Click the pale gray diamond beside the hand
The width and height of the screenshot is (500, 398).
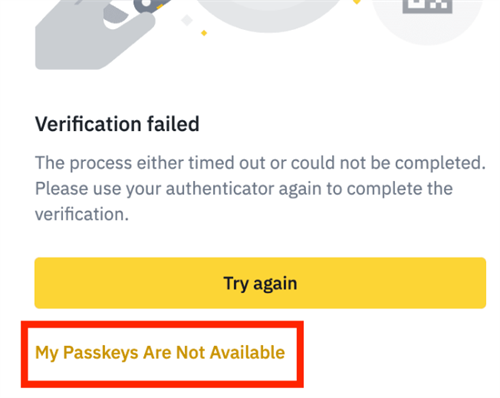click(x=187, y=21)
